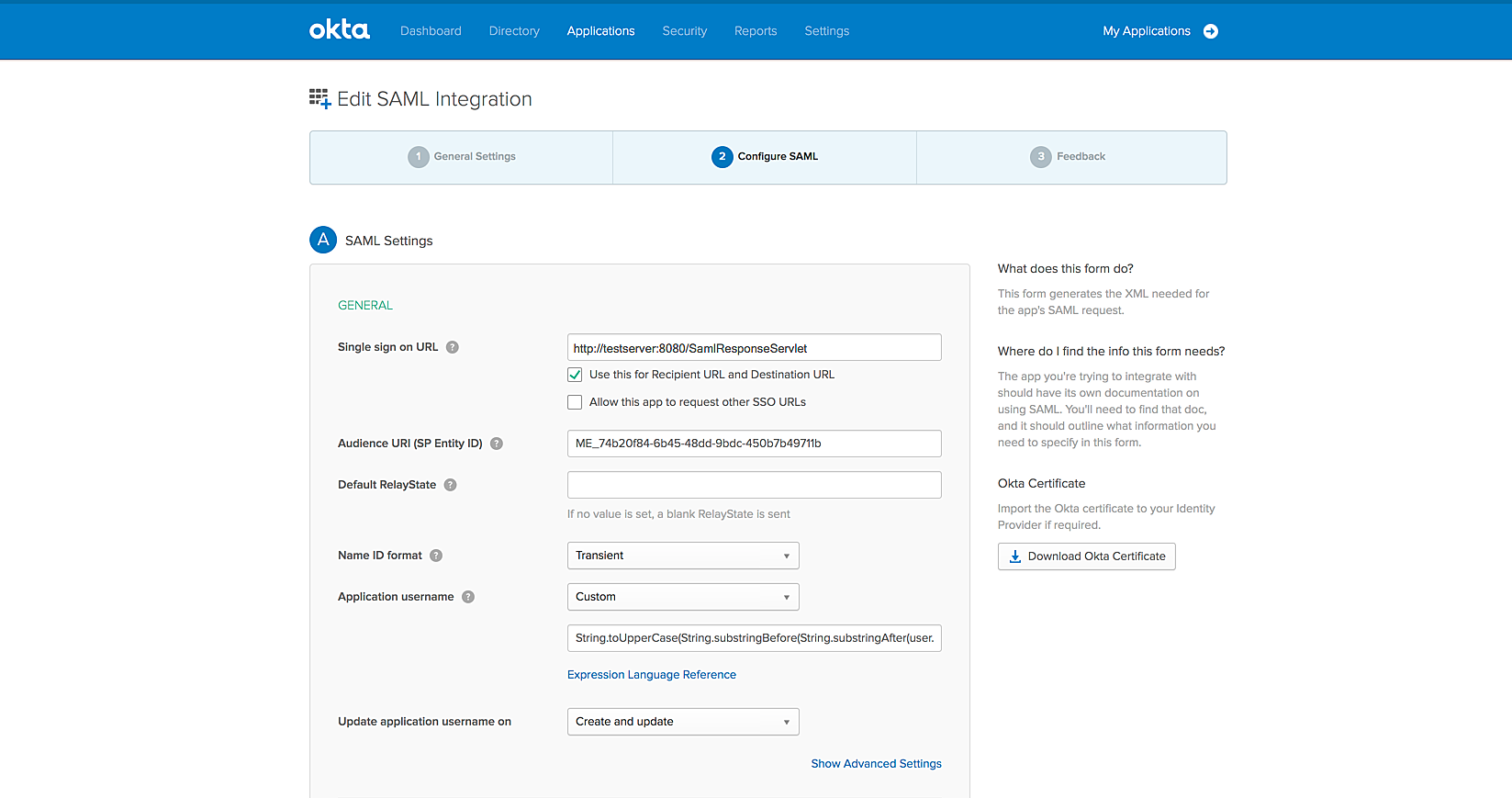
Task: Go to the Security menu
Action: pyautogui.click(x=684, y=31)
